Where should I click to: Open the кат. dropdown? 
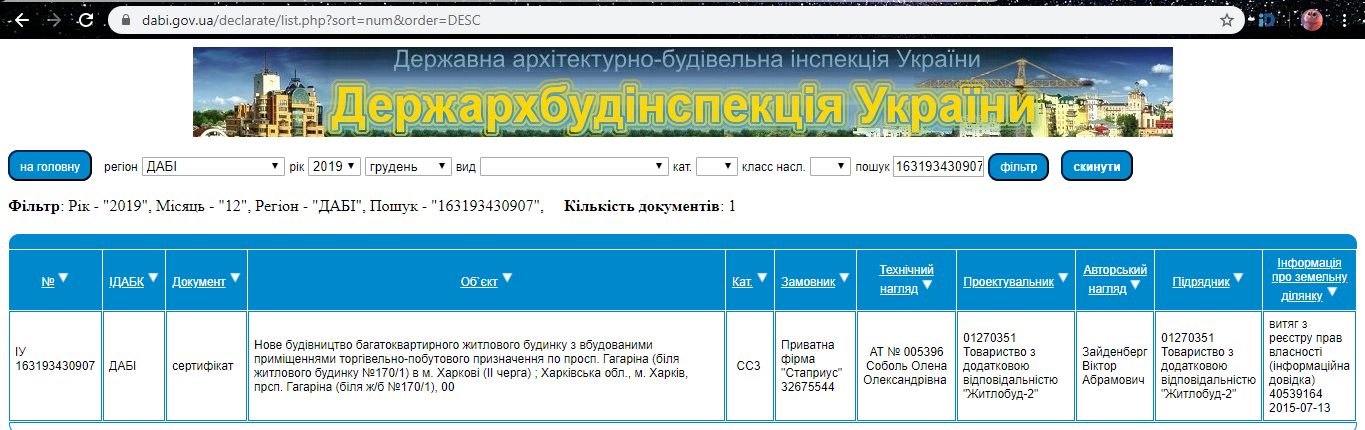pyautogui.click(x=717, y=166)
